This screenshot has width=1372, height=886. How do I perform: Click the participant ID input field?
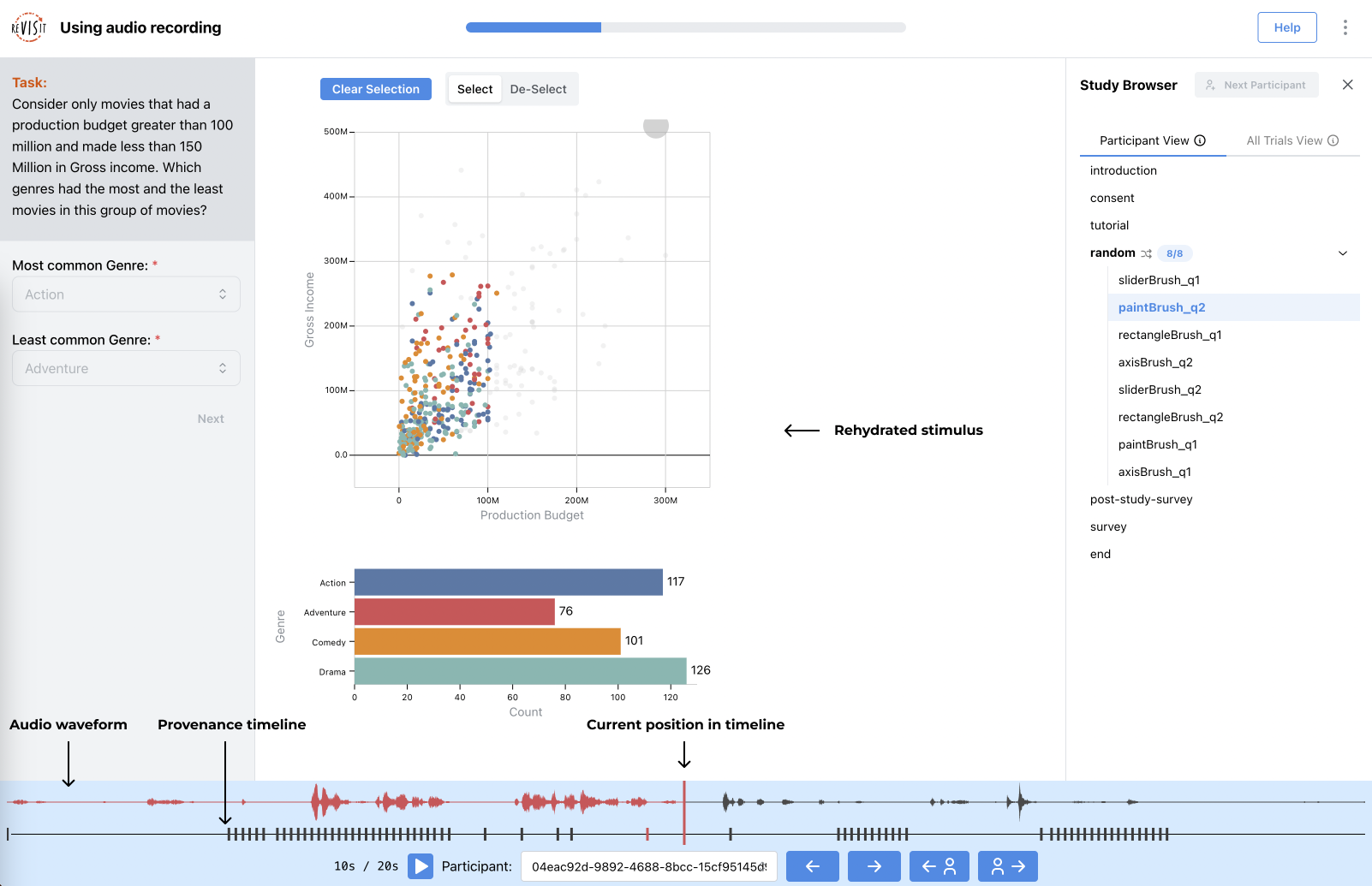click(648, 866)
